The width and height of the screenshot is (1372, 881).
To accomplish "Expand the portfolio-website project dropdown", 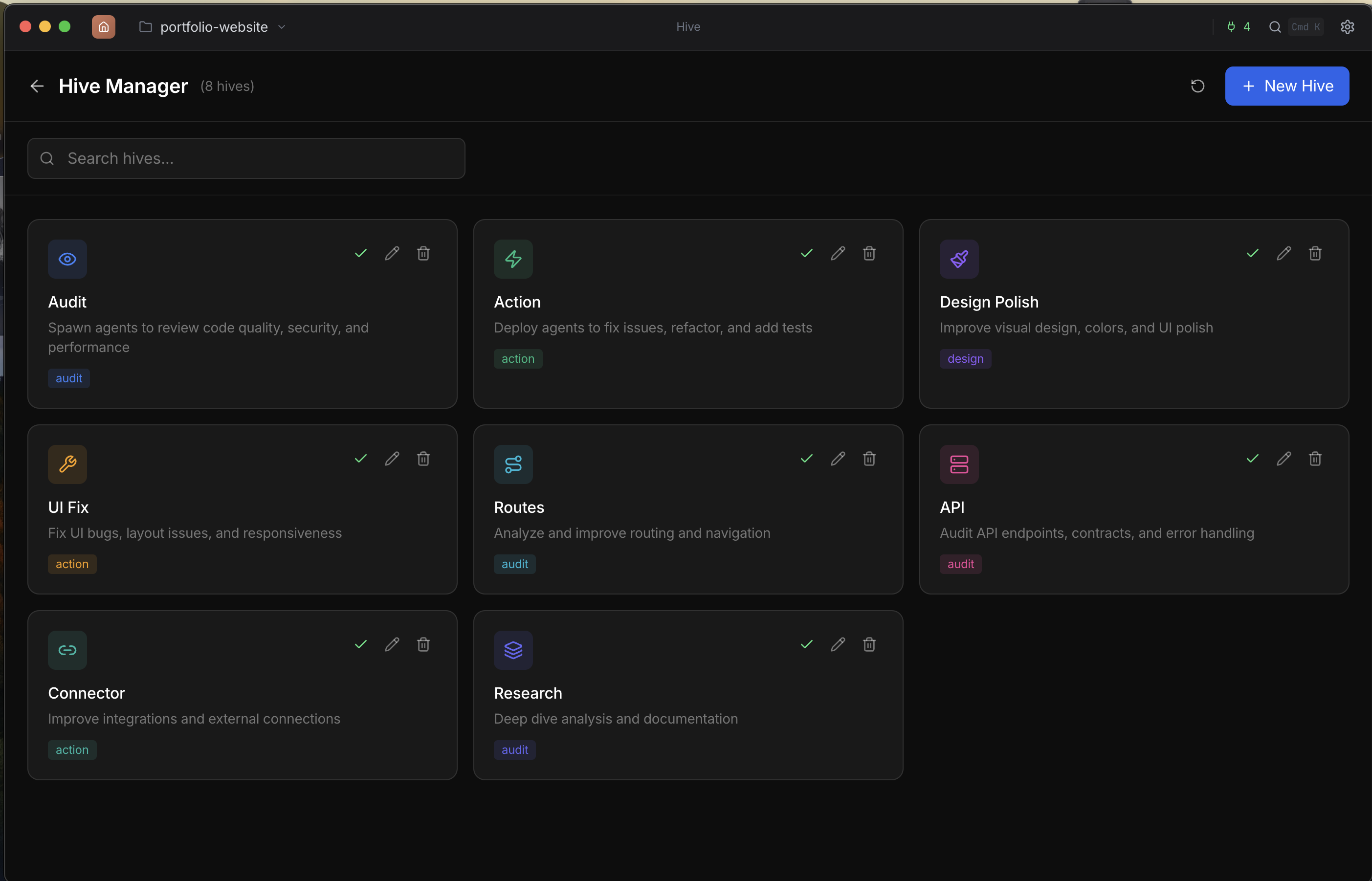I will 281,26.
